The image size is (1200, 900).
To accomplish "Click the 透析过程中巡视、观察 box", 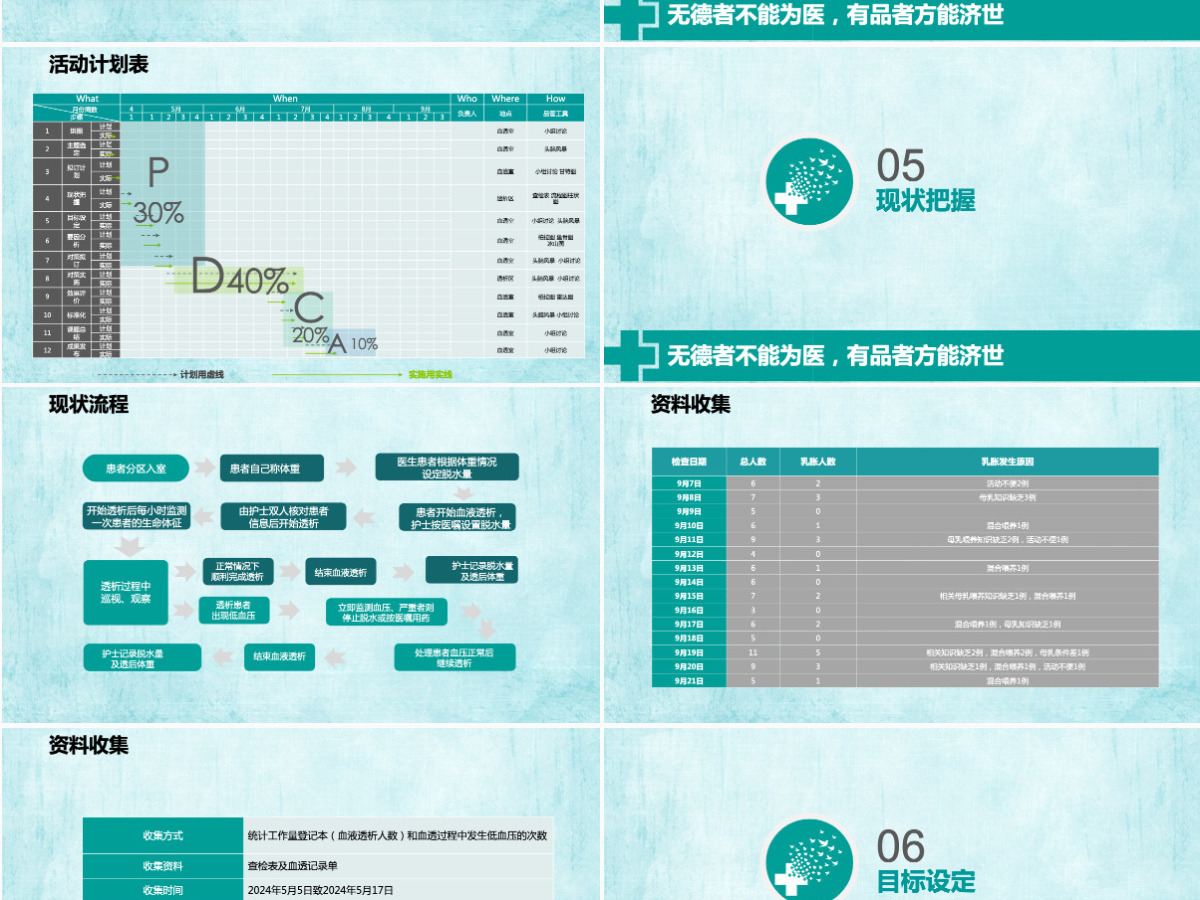I will pyautogui.click(x=126, y=592).
